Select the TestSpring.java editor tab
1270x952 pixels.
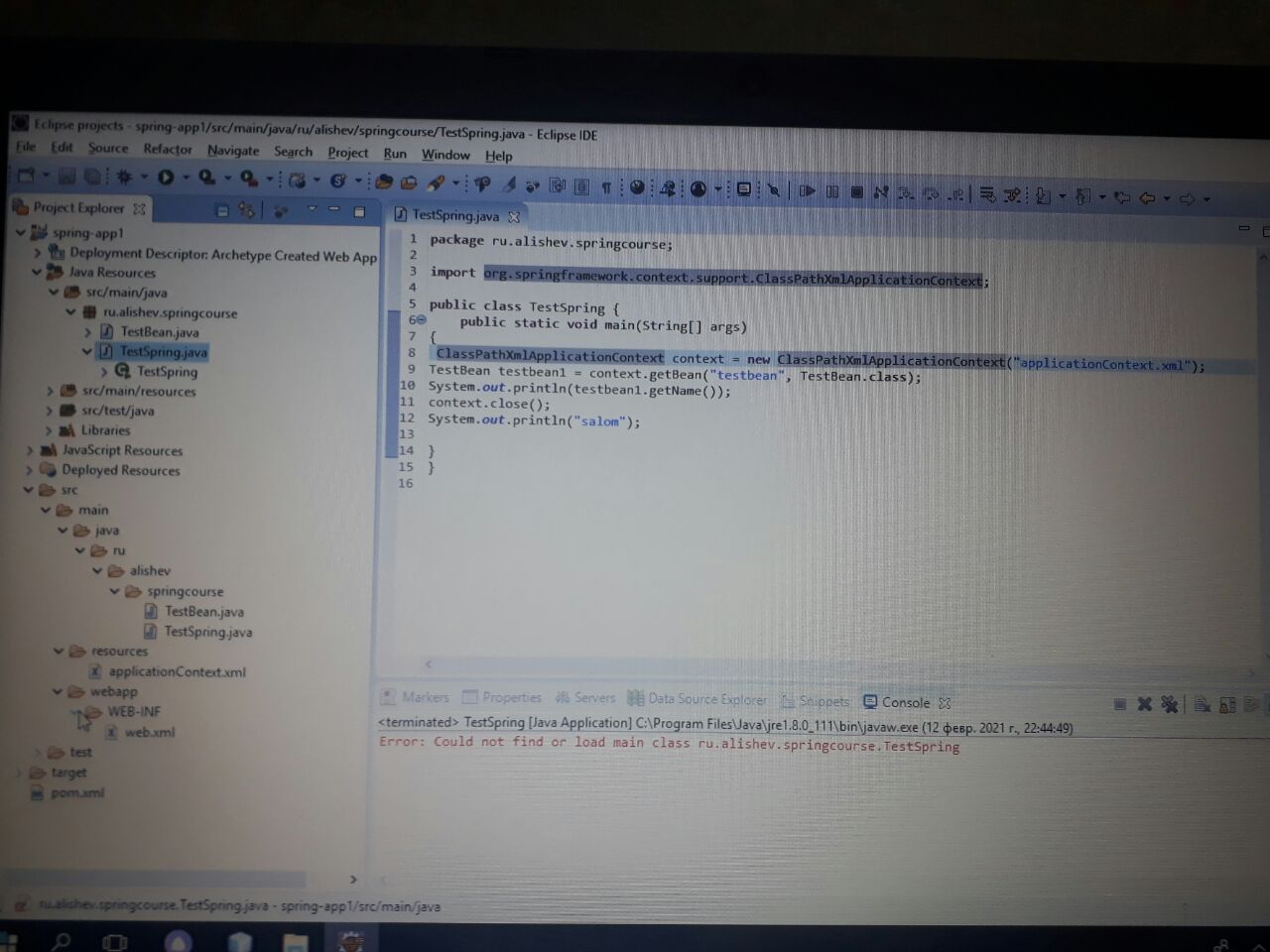(x=455, y=215)
